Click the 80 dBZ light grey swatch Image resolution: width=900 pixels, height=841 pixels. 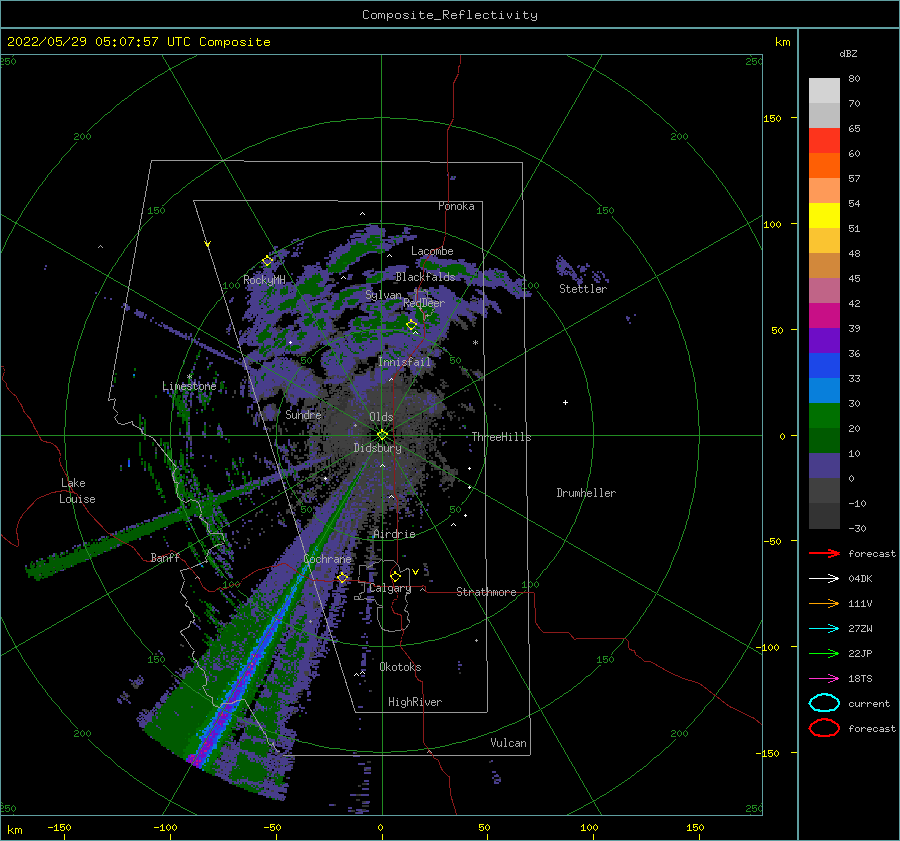tap(824, 91)
